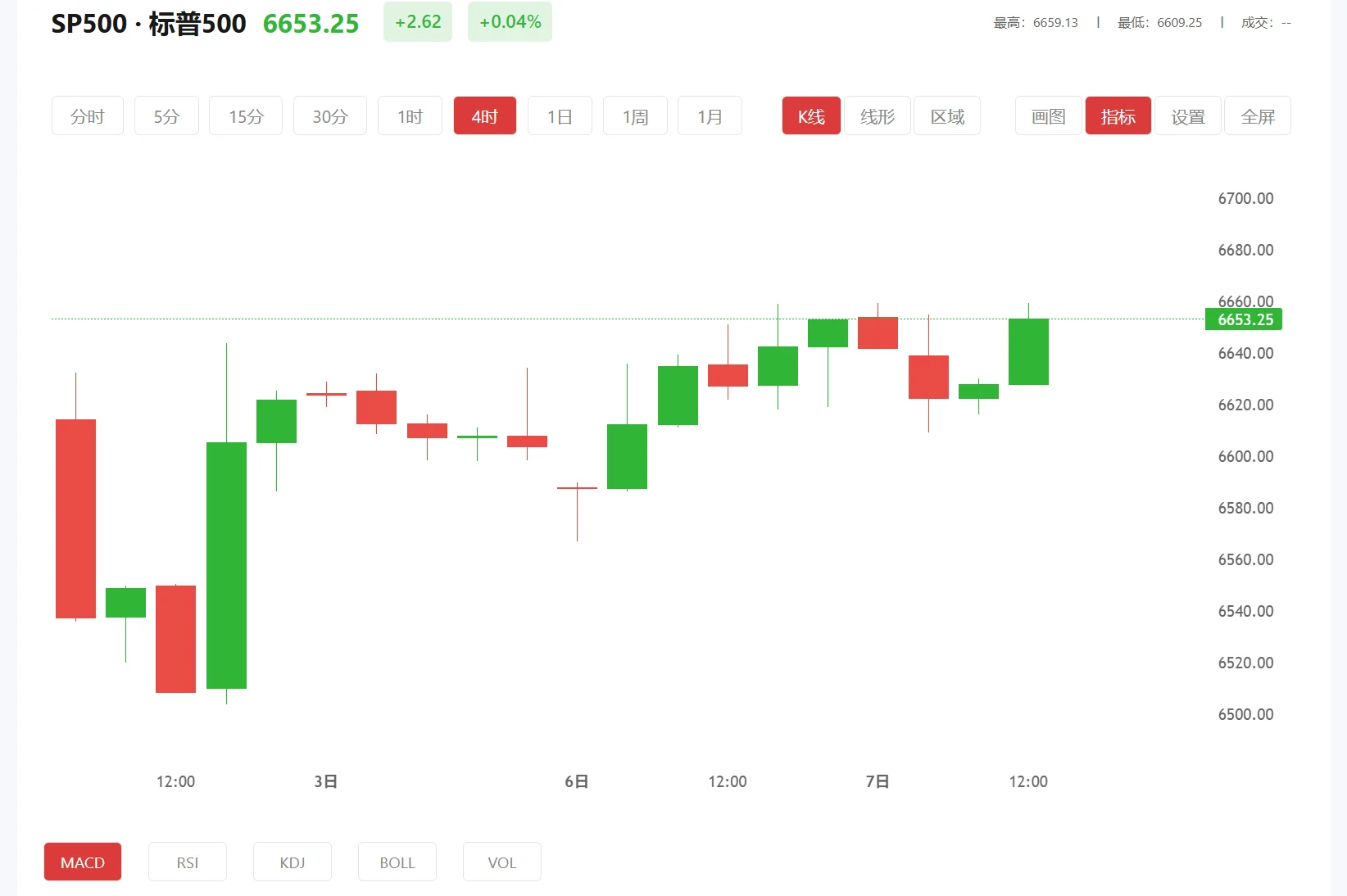Select the K线 candlestick chart type

[811, 116]
